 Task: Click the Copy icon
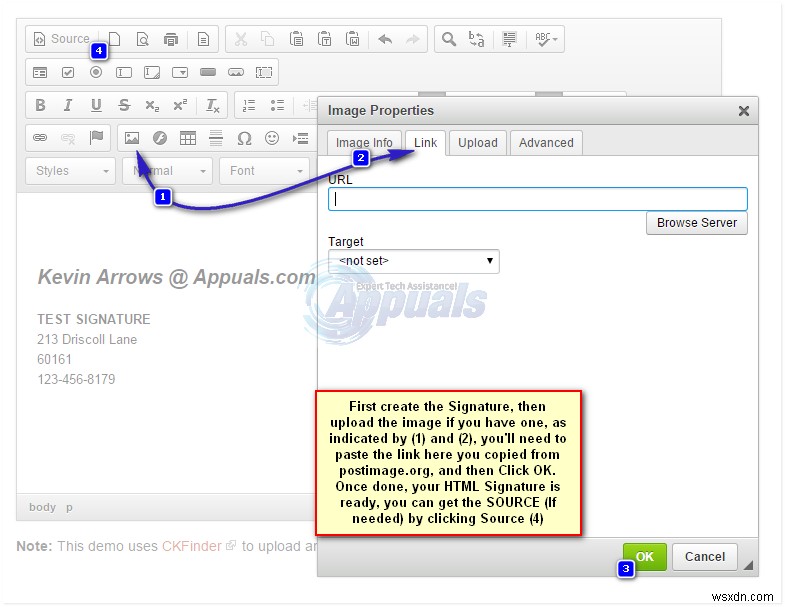click(x=268, y=39)
